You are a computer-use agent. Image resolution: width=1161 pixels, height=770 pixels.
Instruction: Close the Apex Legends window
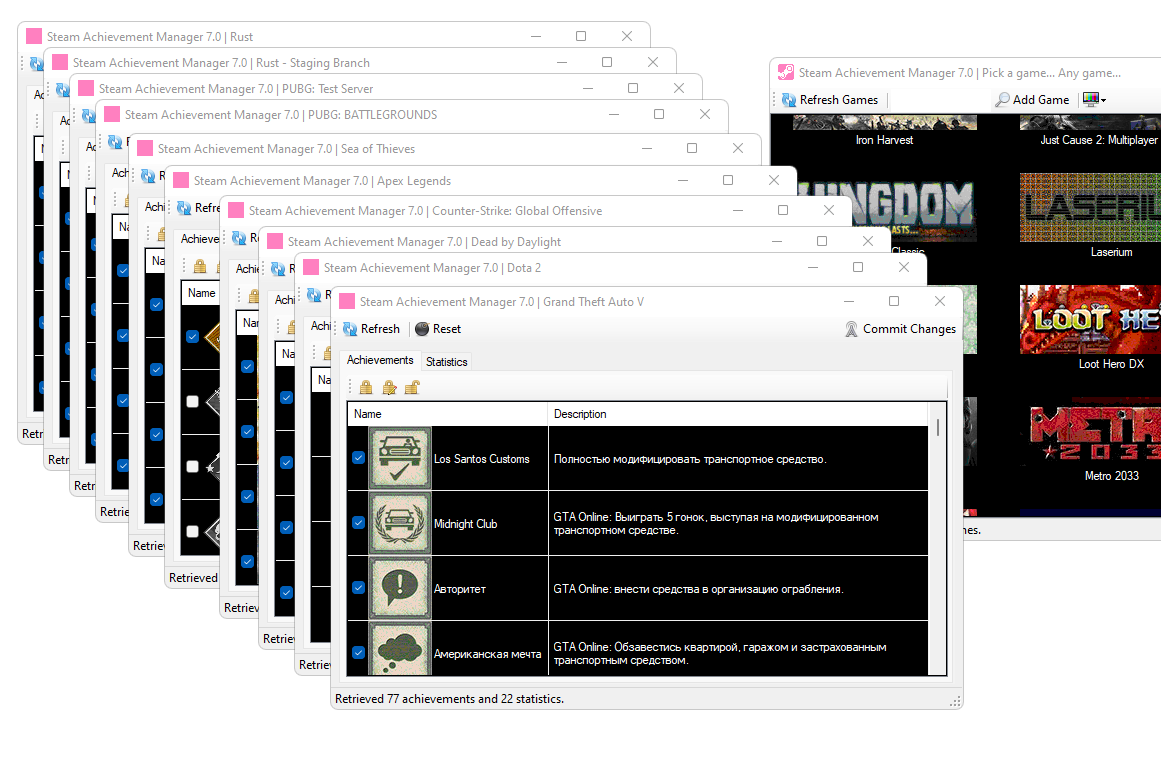pyautogui.click(x=774, y=180)
